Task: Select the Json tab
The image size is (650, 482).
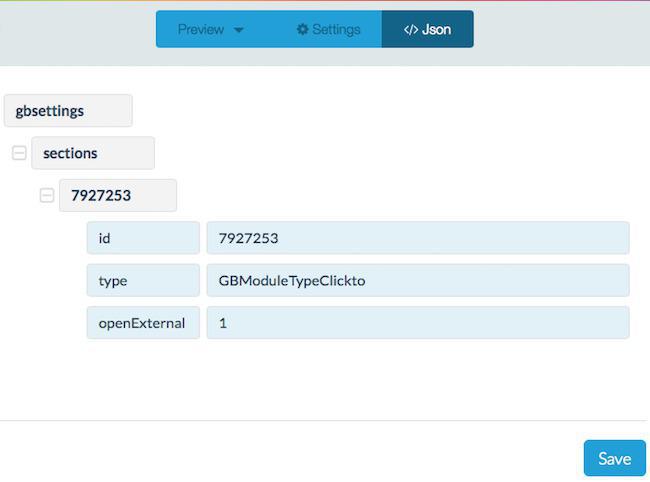Action: (427, 30)
